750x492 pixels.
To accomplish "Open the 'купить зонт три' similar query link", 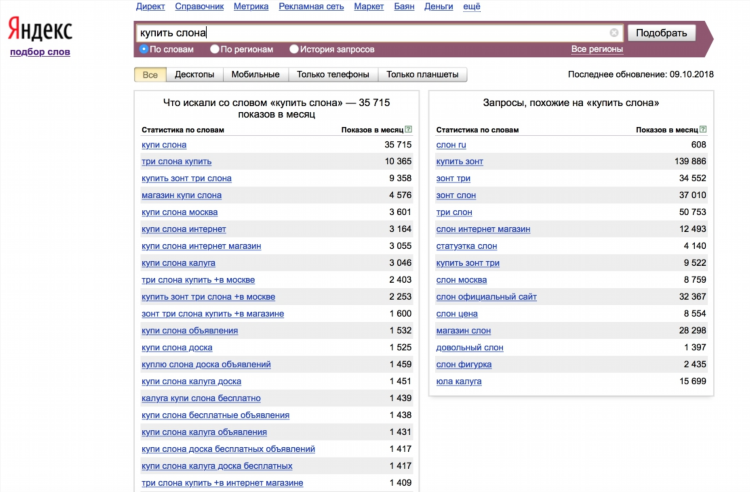I will click(x=468, y=263).
